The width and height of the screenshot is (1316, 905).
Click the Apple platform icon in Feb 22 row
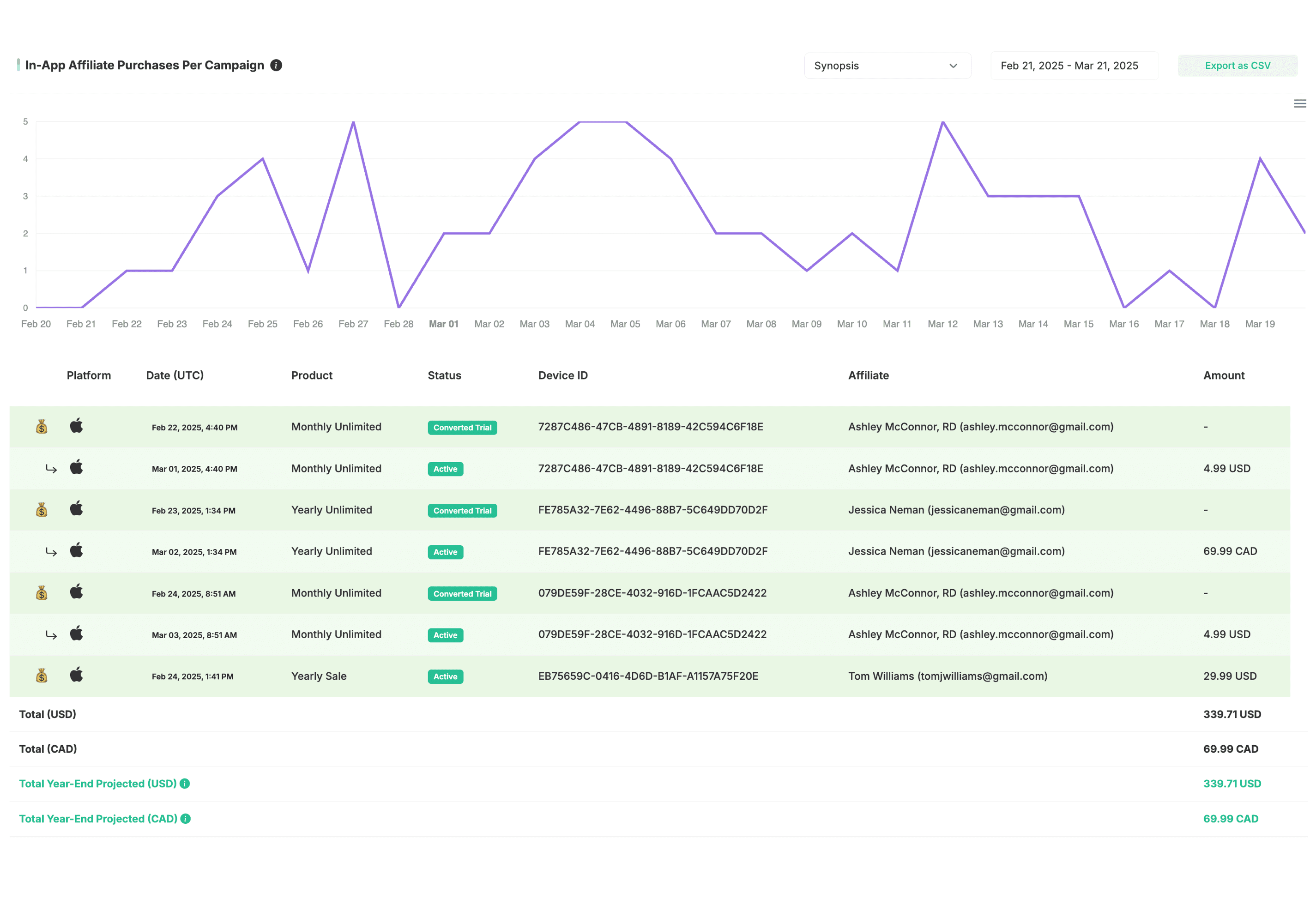tap(77, 425)
